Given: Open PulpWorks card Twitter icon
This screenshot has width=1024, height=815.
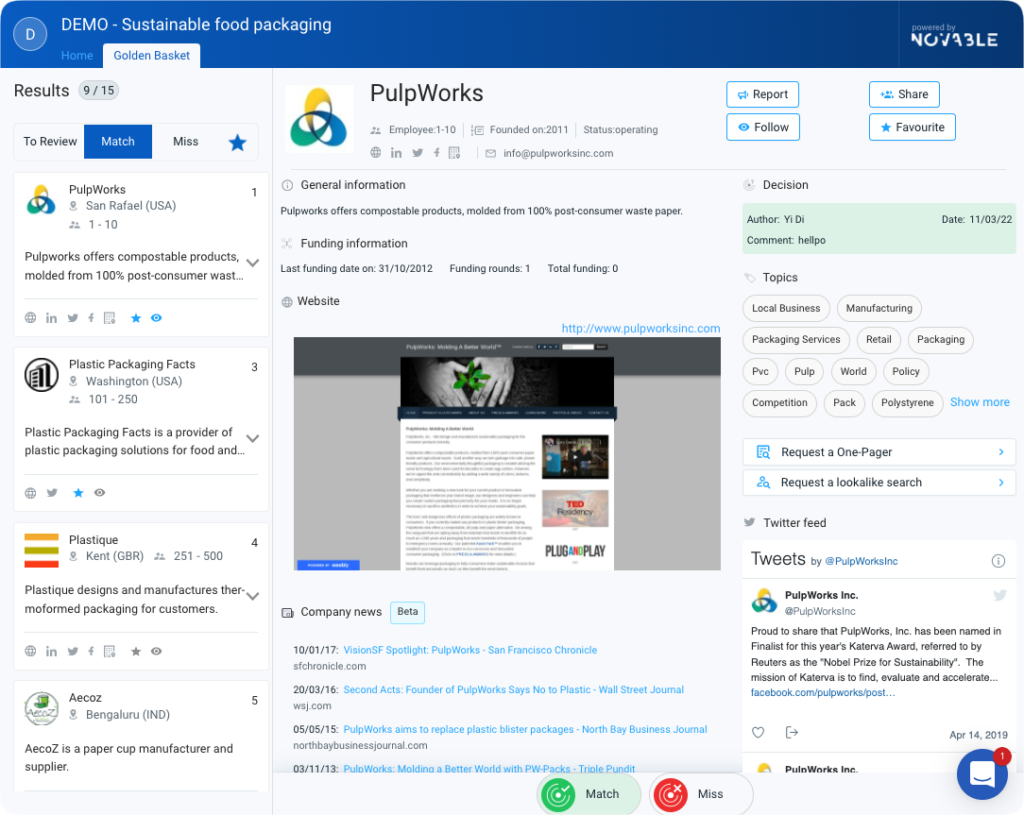Looking at the screenshot, I should [72, 318].
